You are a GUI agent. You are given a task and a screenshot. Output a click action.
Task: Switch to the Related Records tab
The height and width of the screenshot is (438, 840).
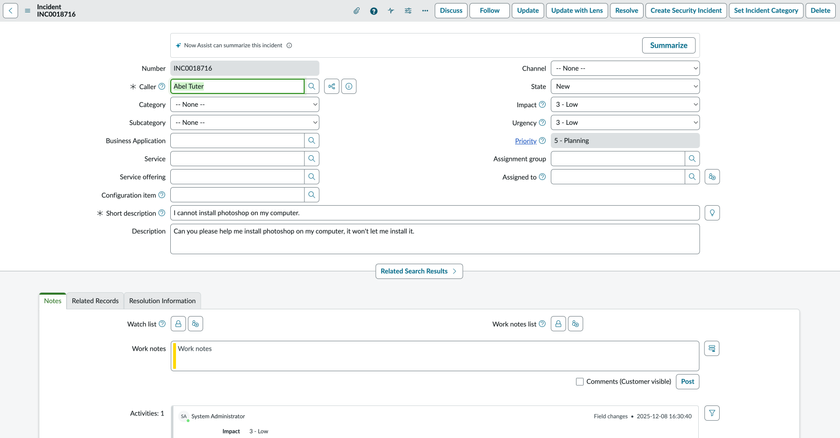click(x=95, y=301)
